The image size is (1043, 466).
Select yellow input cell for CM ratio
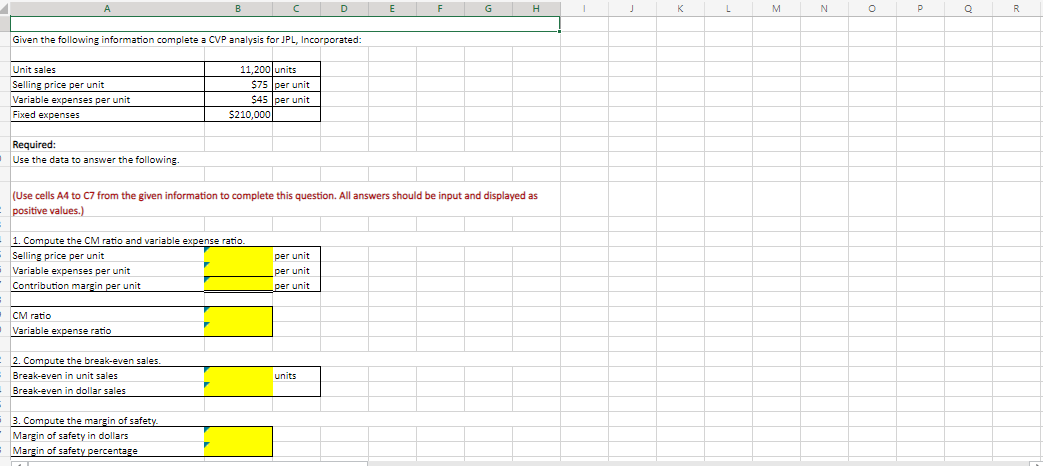point(238,314)
